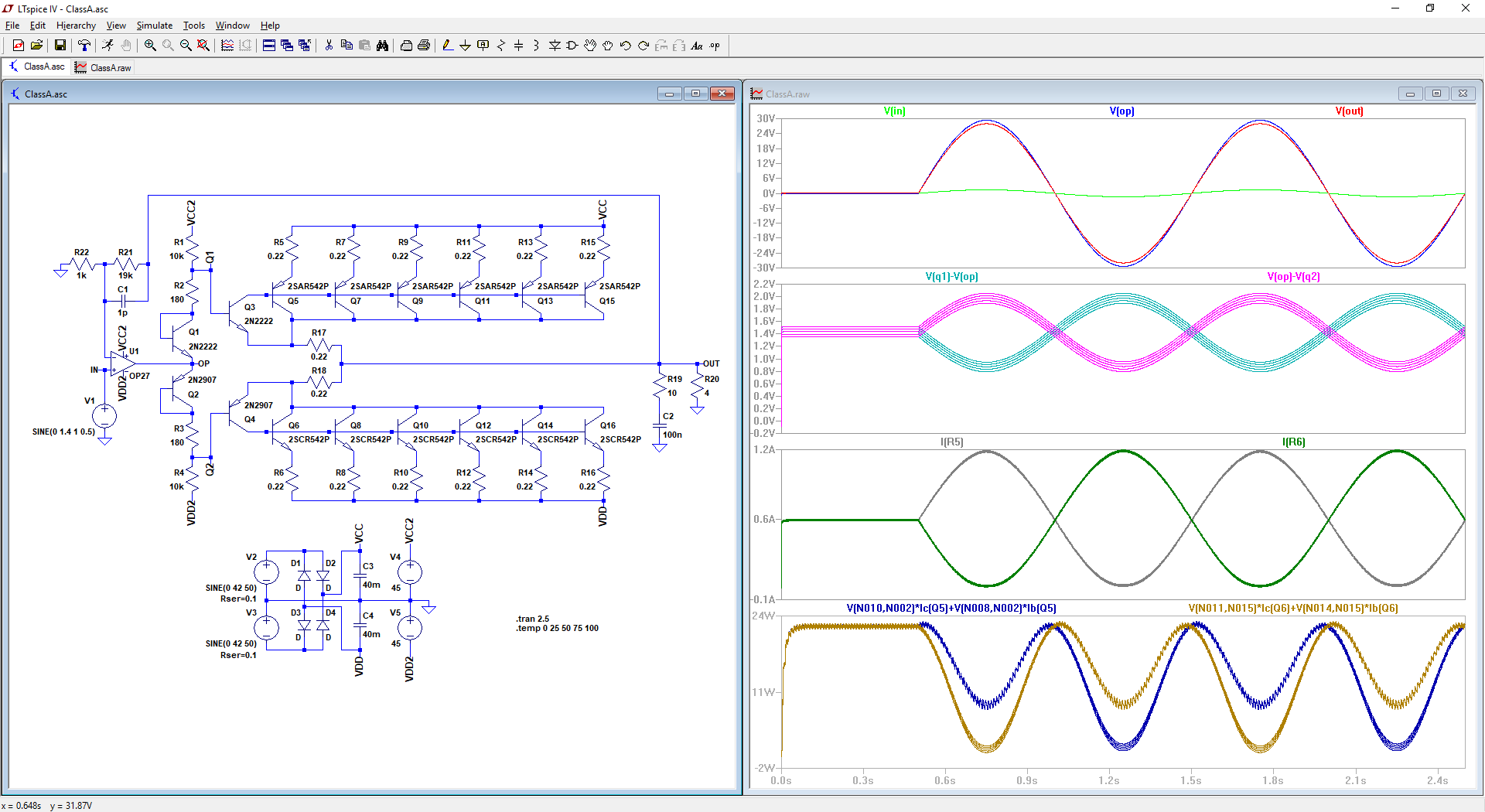Open the Simulate menu
The image size is (1485, 812).
155,26
